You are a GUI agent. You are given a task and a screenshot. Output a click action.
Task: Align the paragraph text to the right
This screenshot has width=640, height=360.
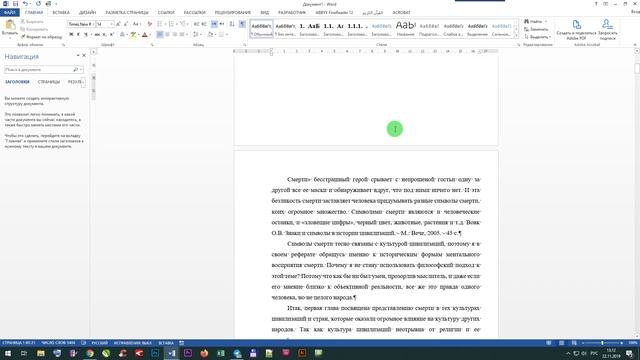175,34
